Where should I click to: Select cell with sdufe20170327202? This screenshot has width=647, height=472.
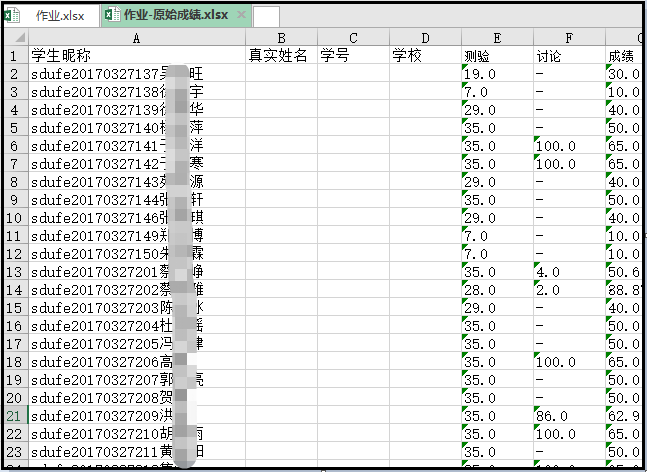tap(137, 290)
